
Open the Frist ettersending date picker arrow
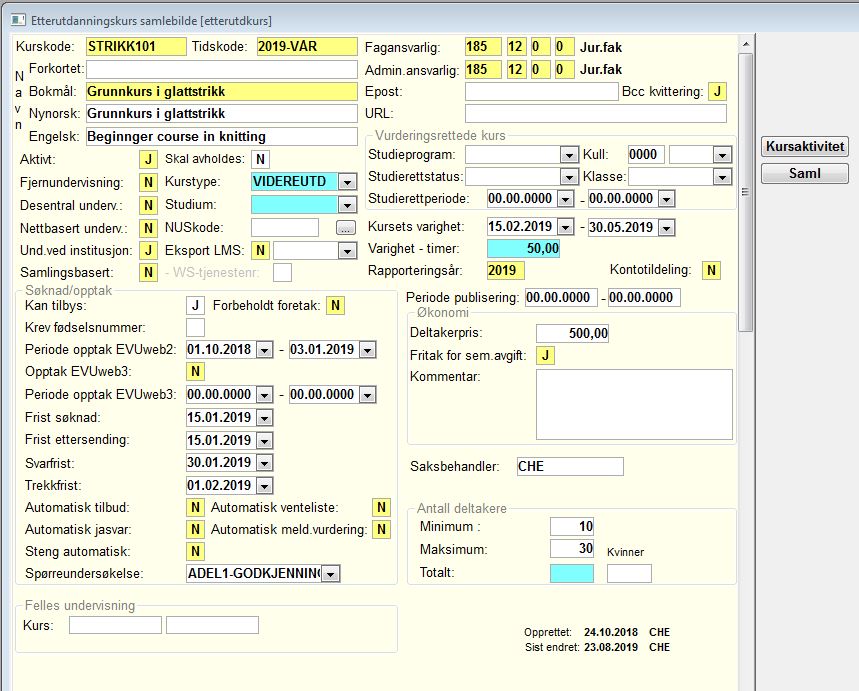(265, 441)
